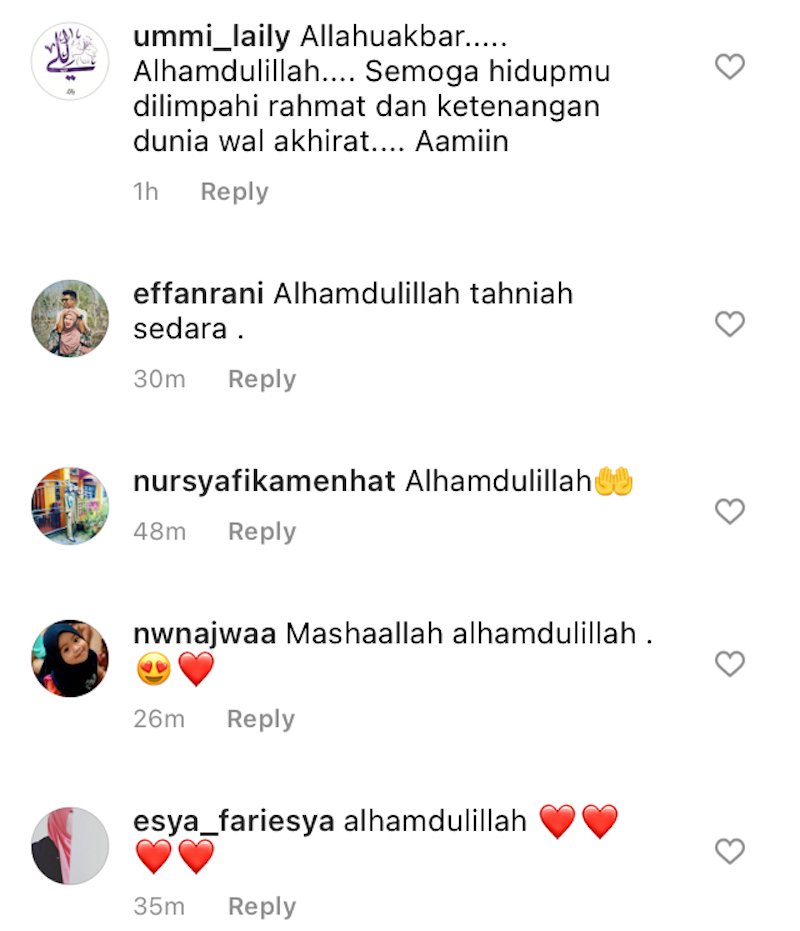Open effanrani's profile avatar
The height and width of the screenshot is (931, 800).
click(x=70, y=318)
